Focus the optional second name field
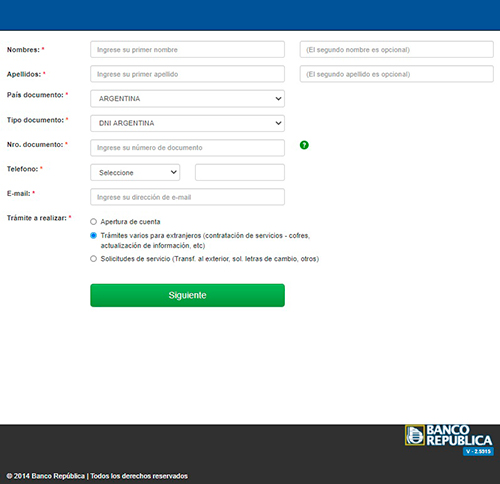Image resolution: width=500 pixels, height=484 pixels. click(x=397, y=50)
